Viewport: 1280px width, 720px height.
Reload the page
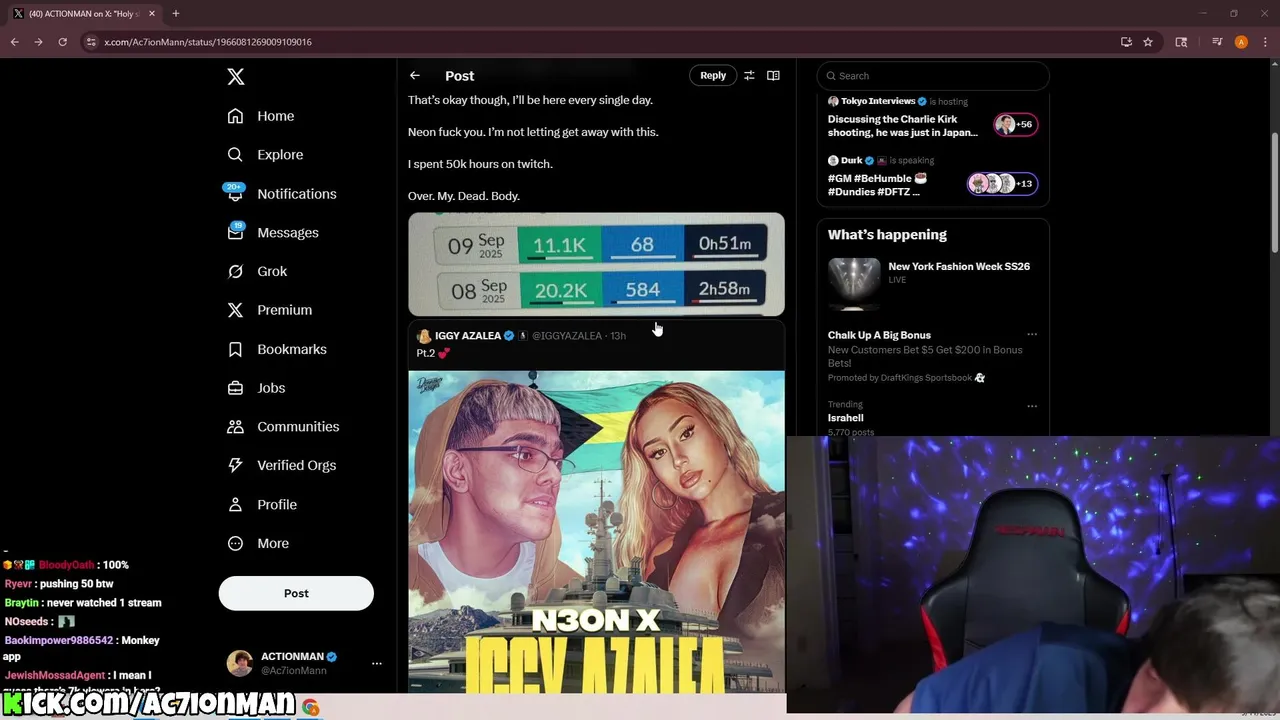(62, 42)
